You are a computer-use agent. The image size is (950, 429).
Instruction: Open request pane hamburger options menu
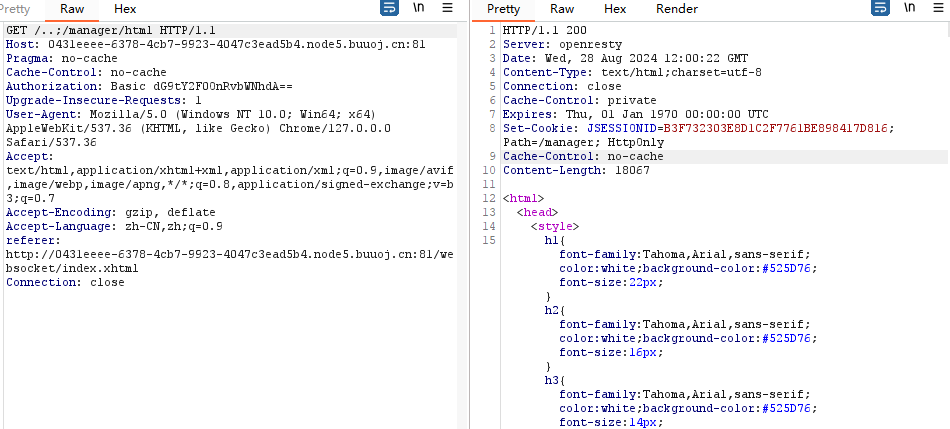tap(447, 8)
